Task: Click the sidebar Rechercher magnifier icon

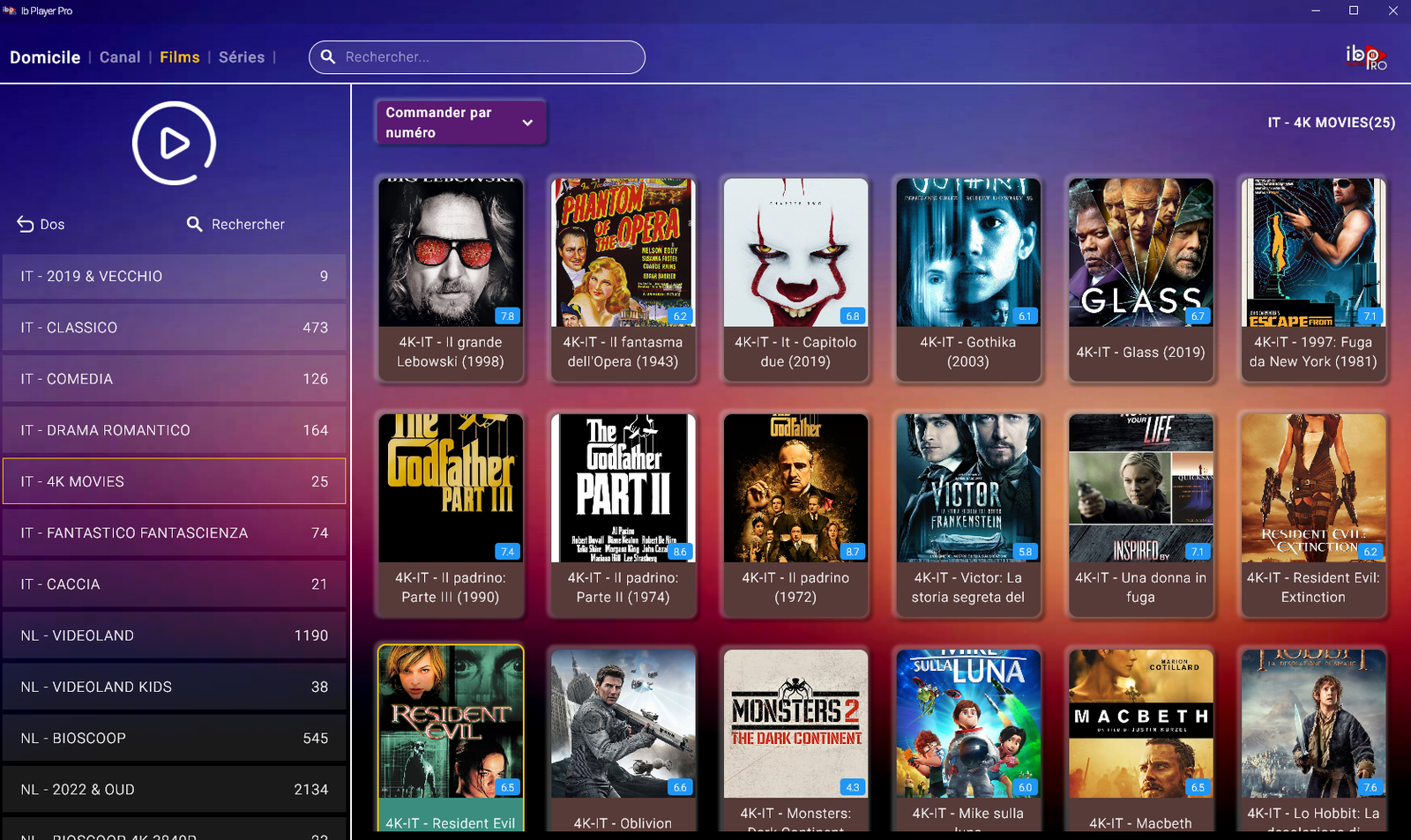Action: click(195, 224)
